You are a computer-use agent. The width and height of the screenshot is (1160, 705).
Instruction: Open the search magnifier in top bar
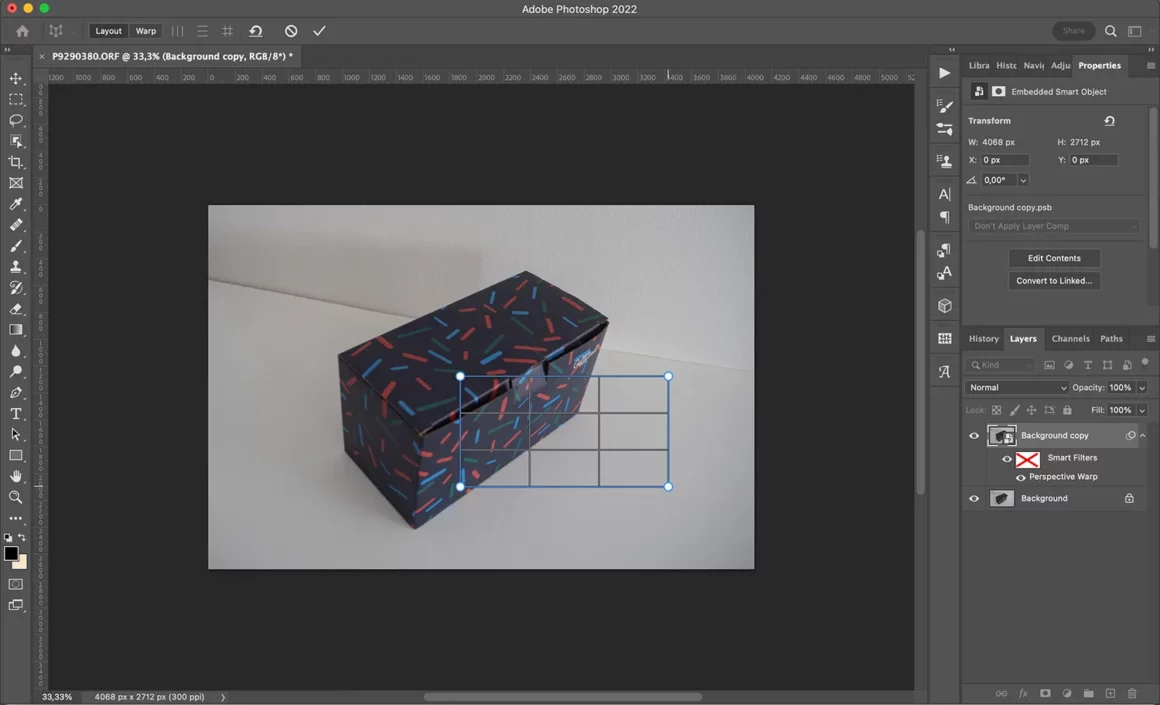tap(1110, 31)
